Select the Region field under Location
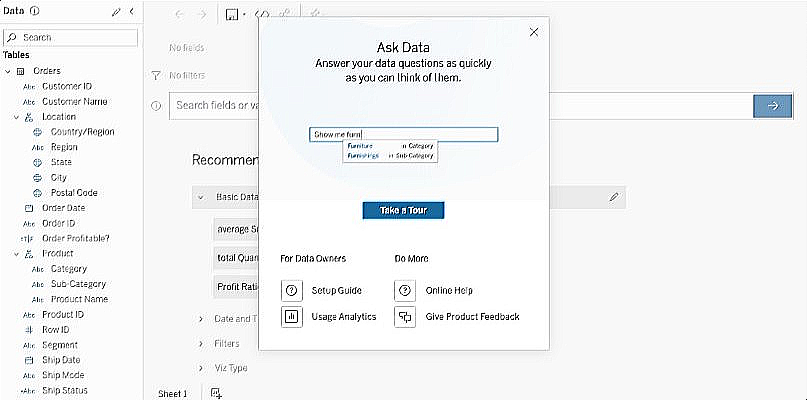 (64, 147)
